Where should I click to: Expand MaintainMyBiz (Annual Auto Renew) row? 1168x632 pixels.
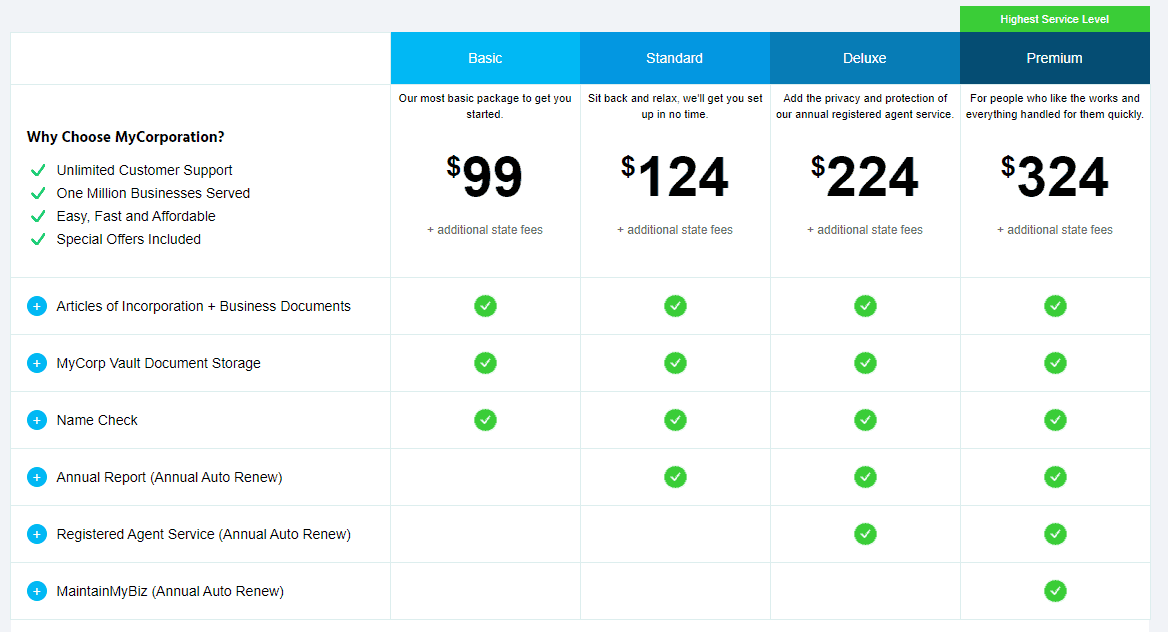pyautogui.click(x=36, y=591)
